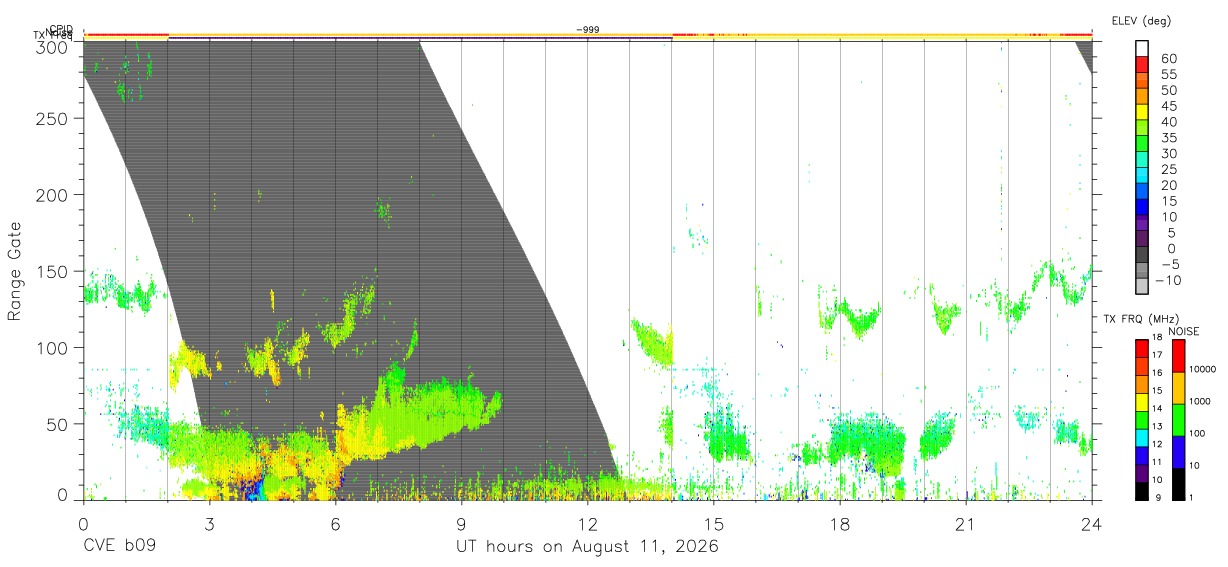Pick the black bottom swatch of NOISE scale
The width and height of the screenshot is (1228, 567).
coord(1178,484)
